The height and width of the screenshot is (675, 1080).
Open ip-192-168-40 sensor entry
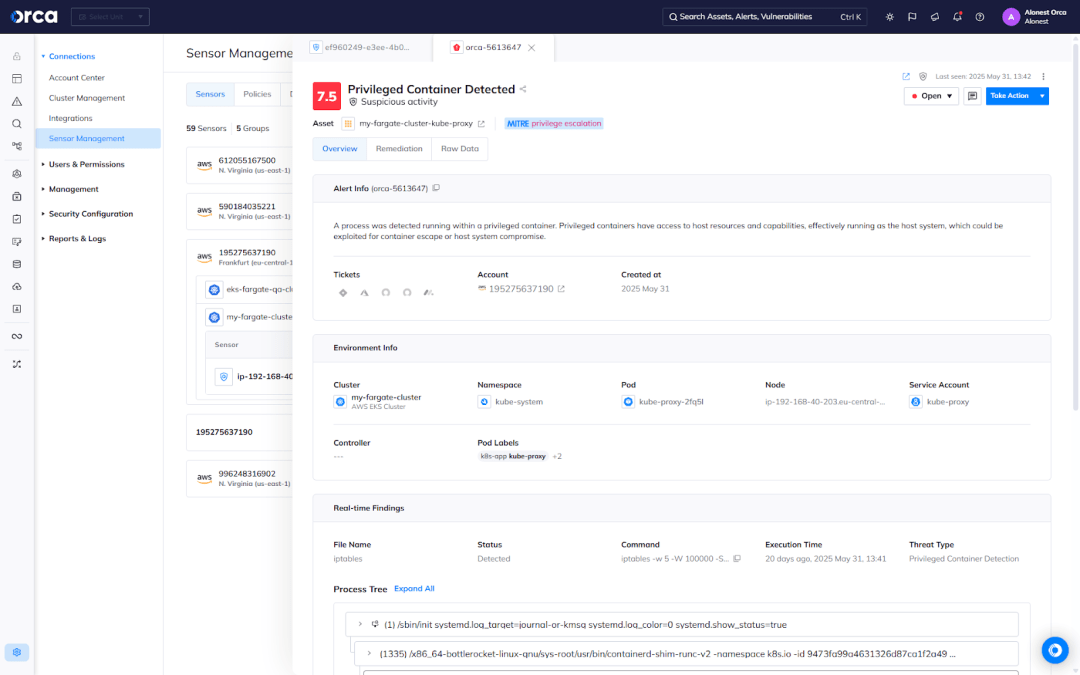254,377
